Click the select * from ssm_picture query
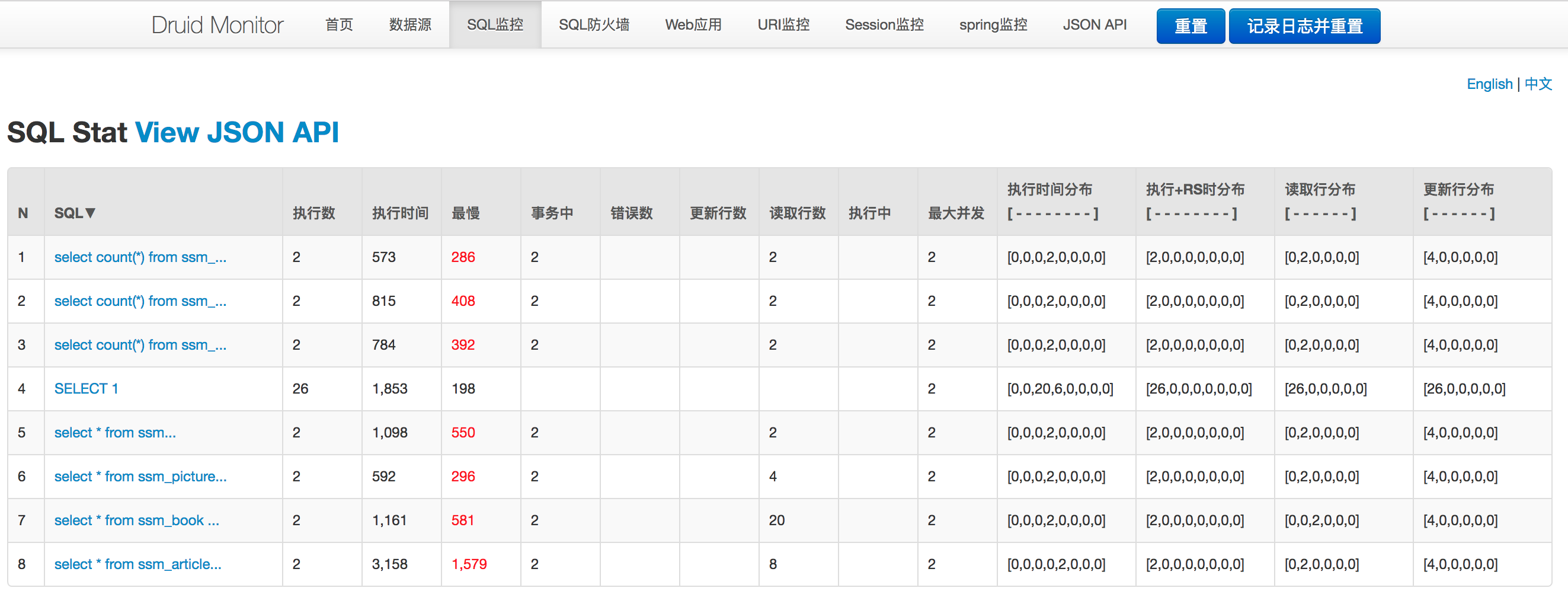 click(140, 476)
